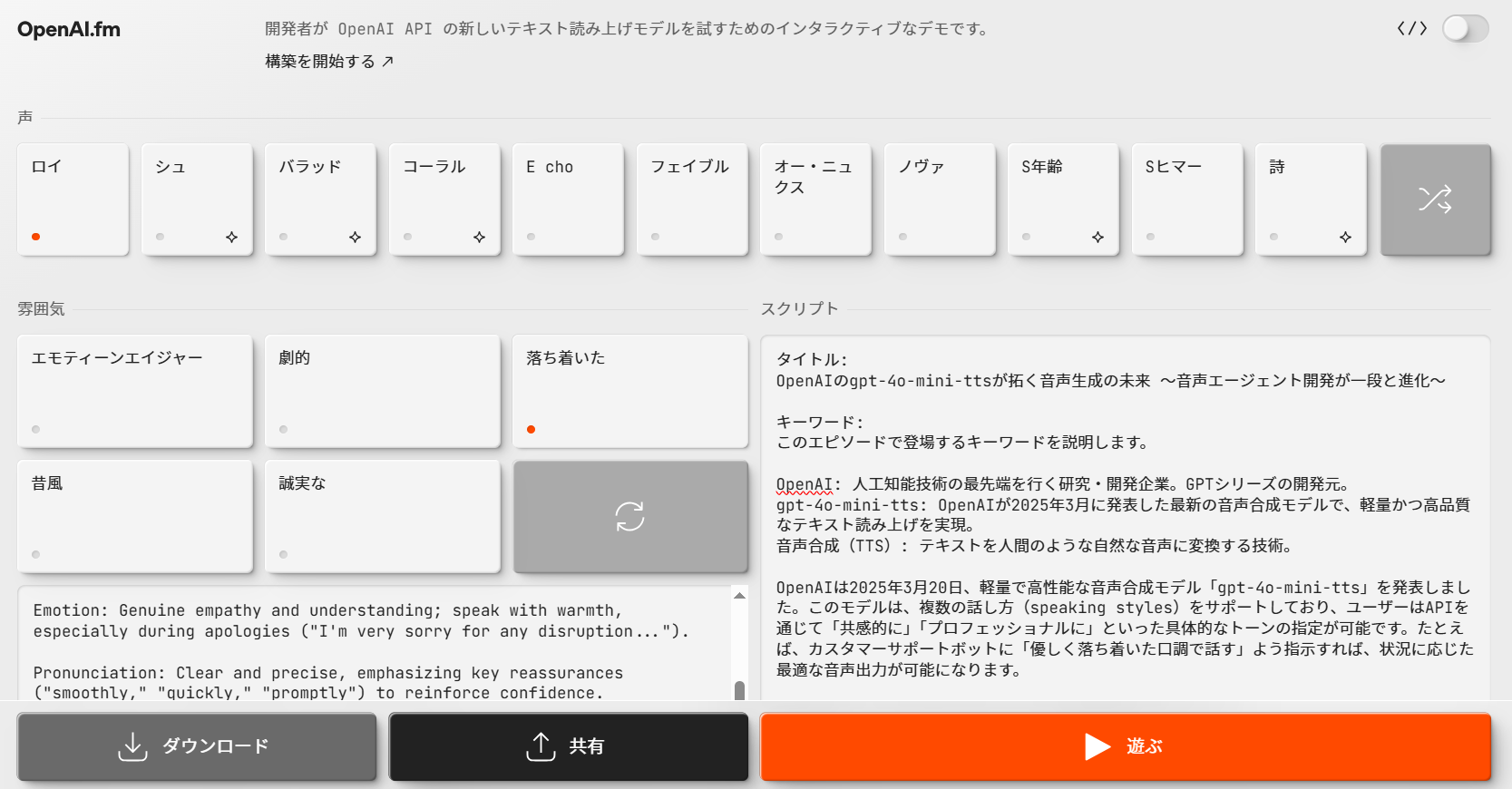Image resolution: width=1512 pixels, height=789 pixels.
Task: Click the OpenAI.fm logo
Action: point(69,29)
